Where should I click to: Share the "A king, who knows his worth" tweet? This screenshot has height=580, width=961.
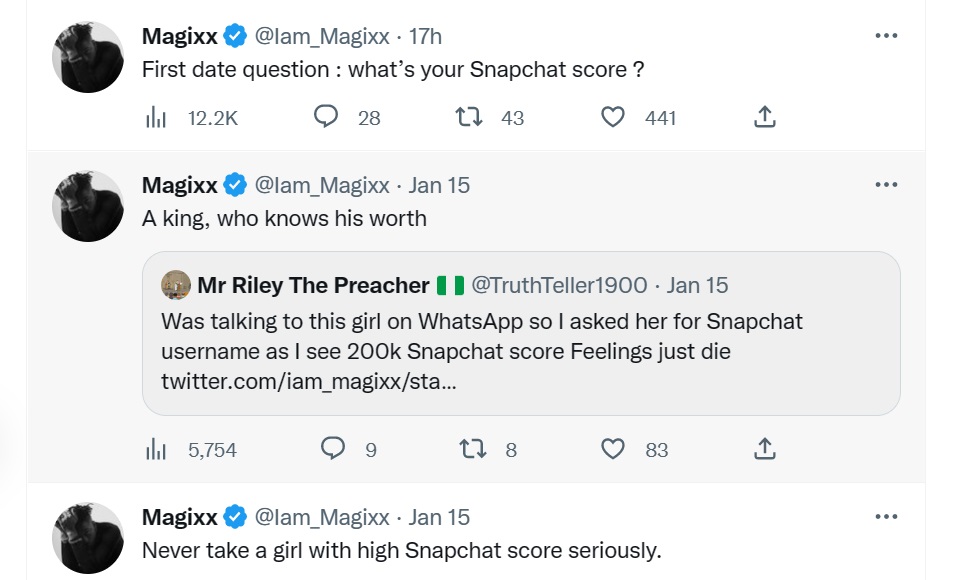coord(764,450)
